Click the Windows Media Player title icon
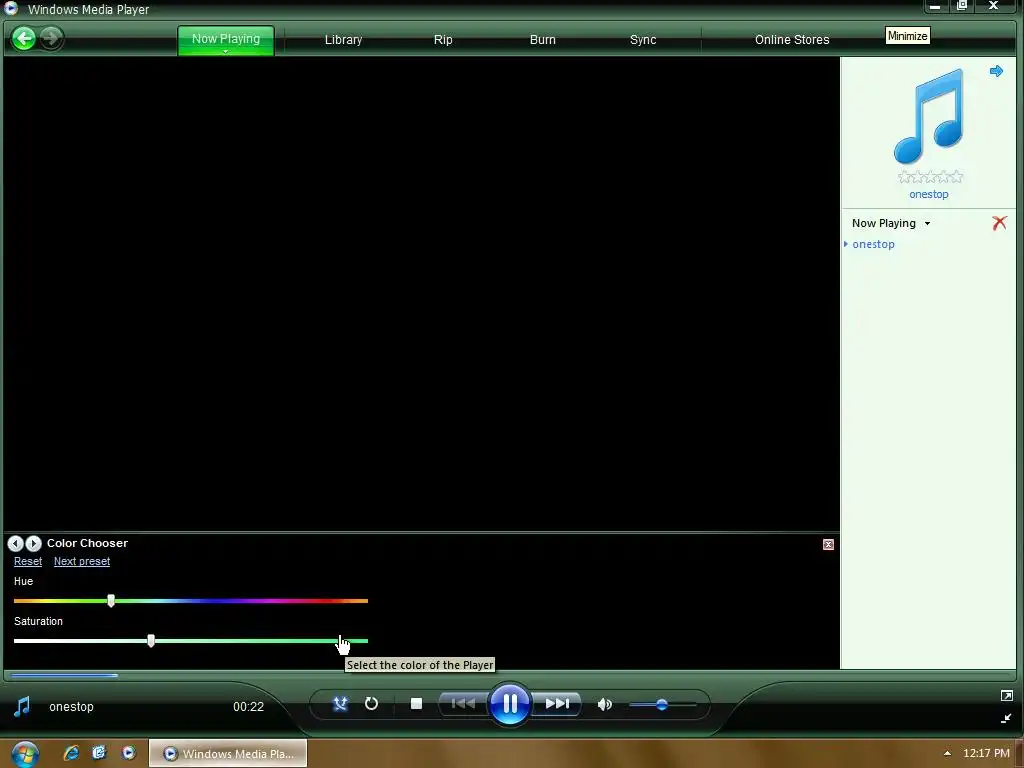Screen dimensions: 1024x768 (11, 8)
